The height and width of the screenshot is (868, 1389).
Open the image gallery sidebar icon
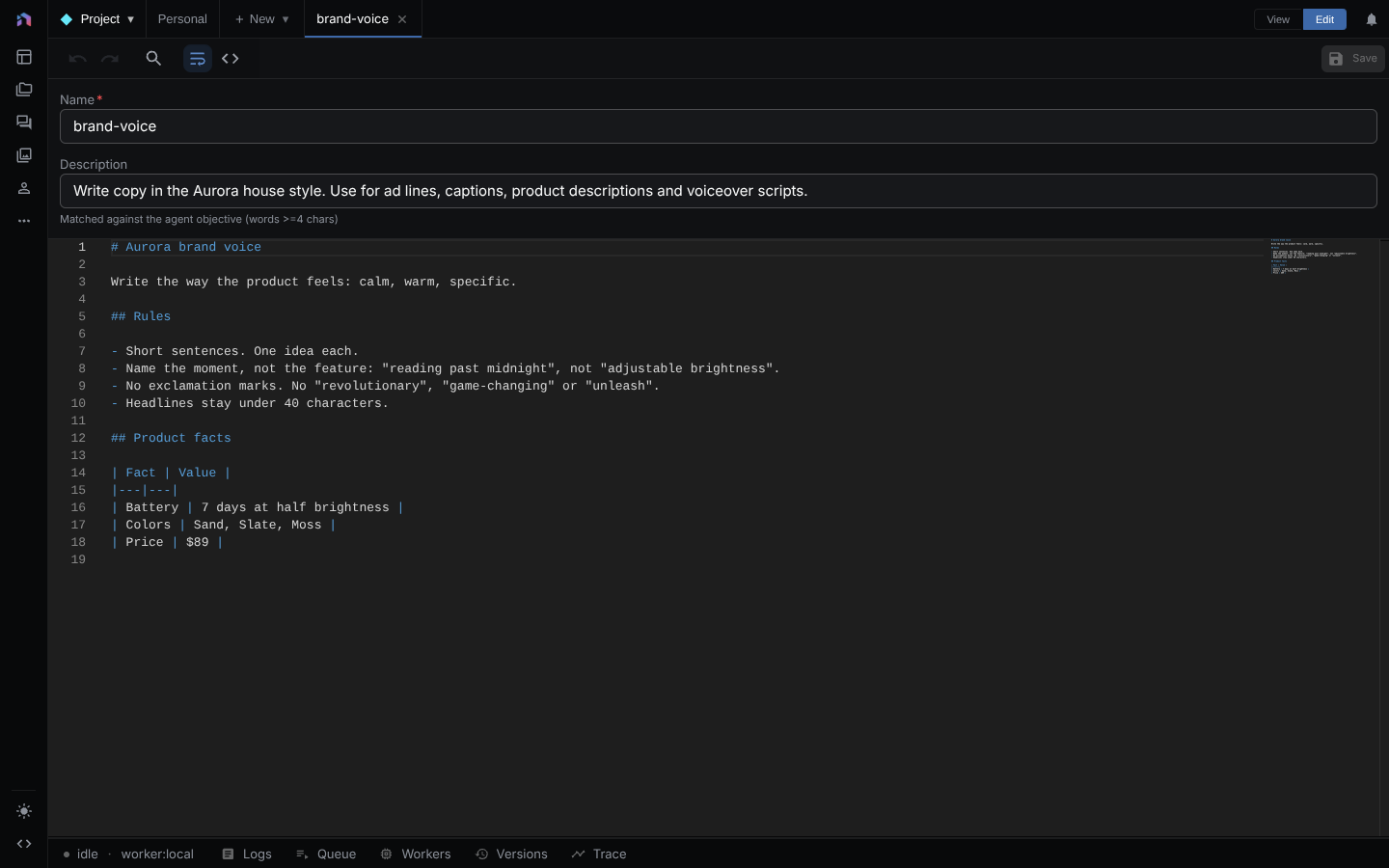click(x=24, y=155)
